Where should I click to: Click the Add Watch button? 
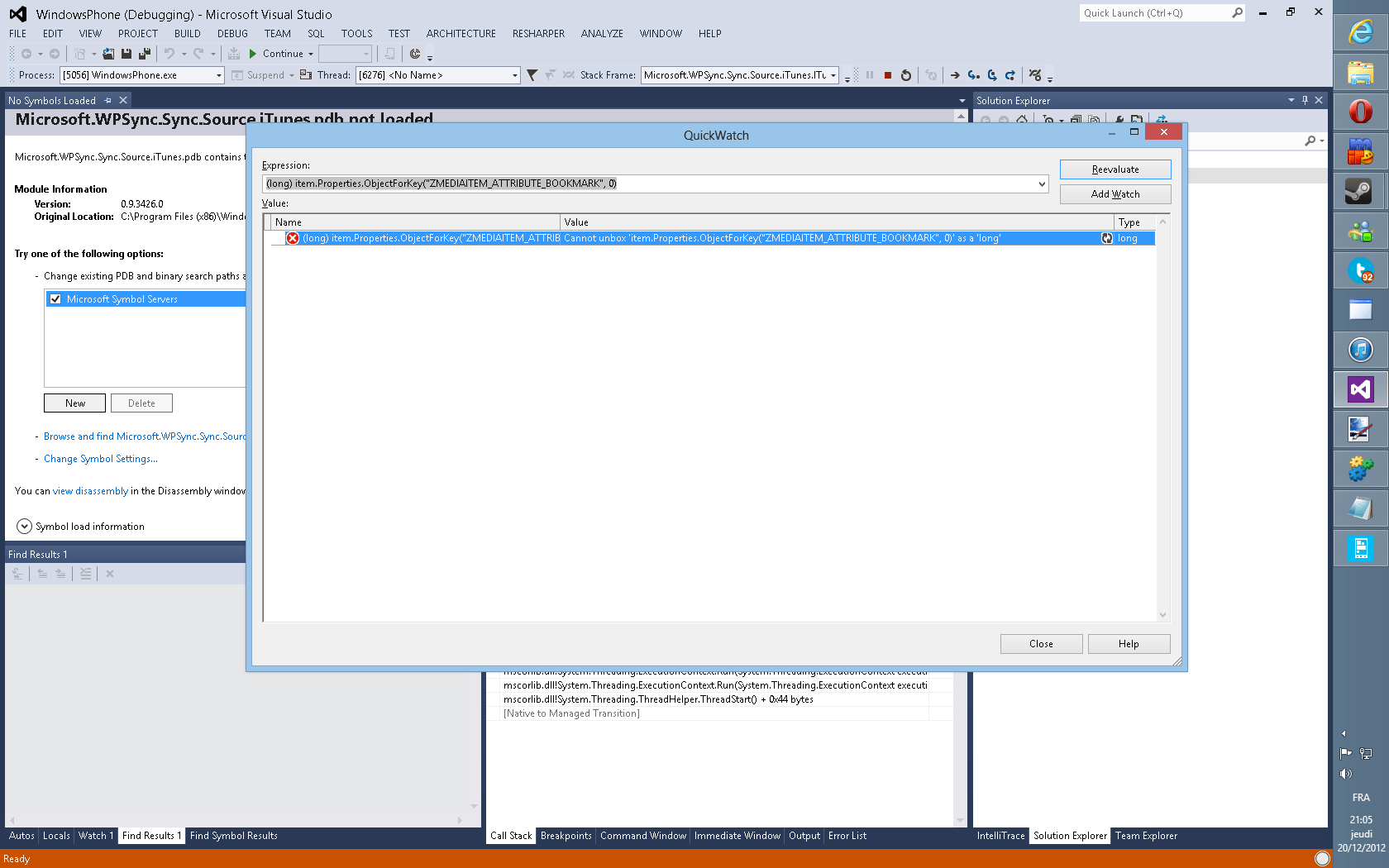point(1115,194)
